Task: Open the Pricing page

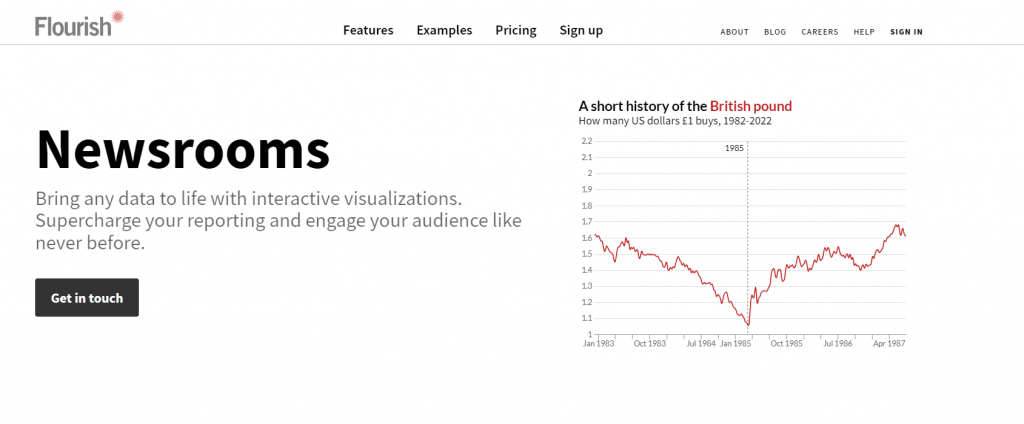Action: tap(516, 30)
